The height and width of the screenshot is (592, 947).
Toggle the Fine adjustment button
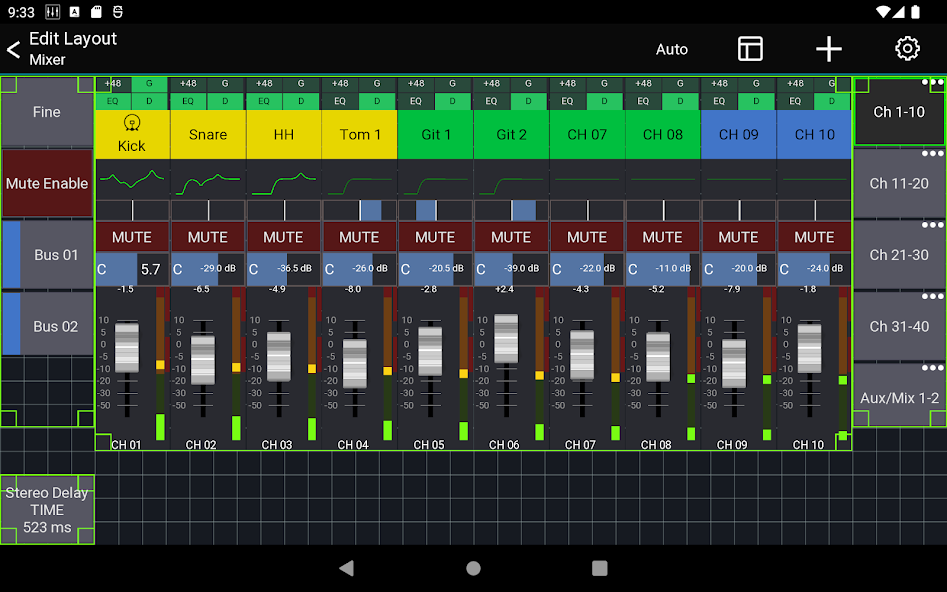[x=47, y=112]
